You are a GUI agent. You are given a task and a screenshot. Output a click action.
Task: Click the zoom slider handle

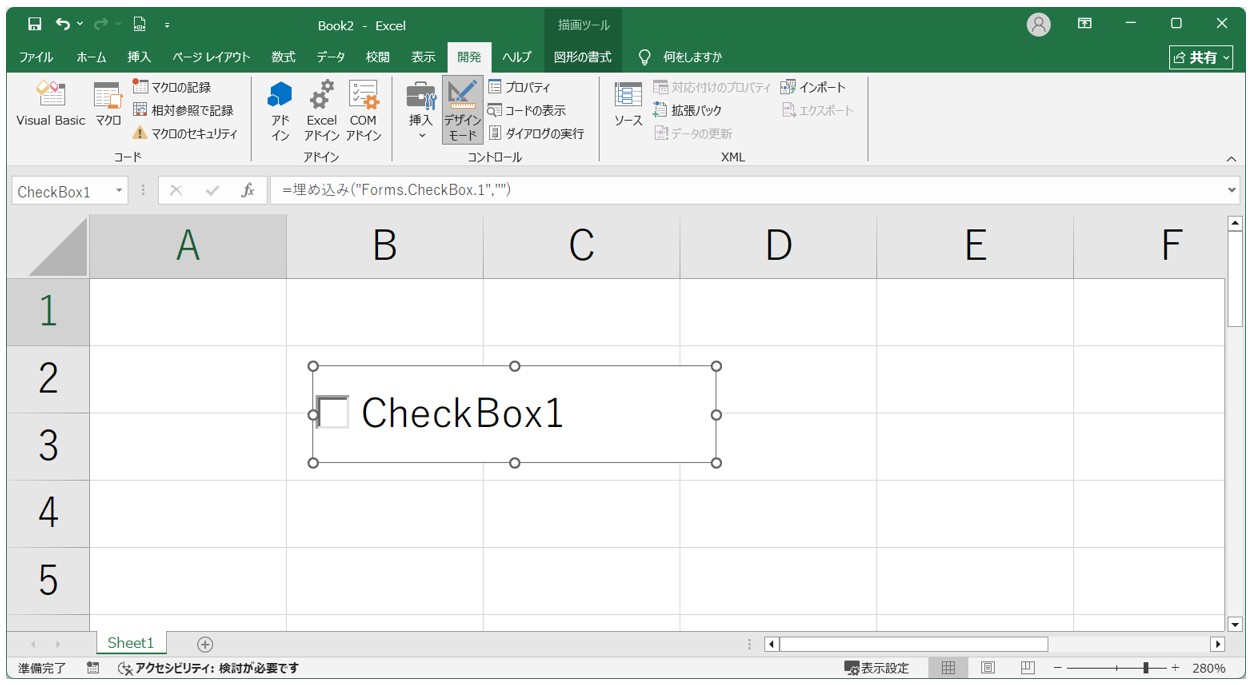[1146, 668]
